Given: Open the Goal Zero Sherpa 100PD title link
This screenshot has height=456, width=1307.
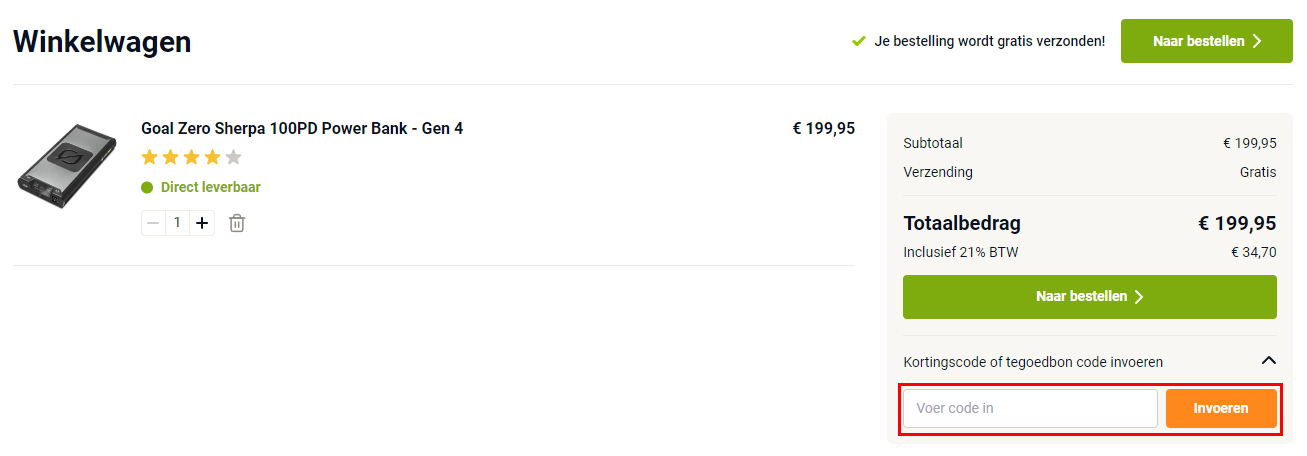Looking at the screenshot, I should click(302, 128).
